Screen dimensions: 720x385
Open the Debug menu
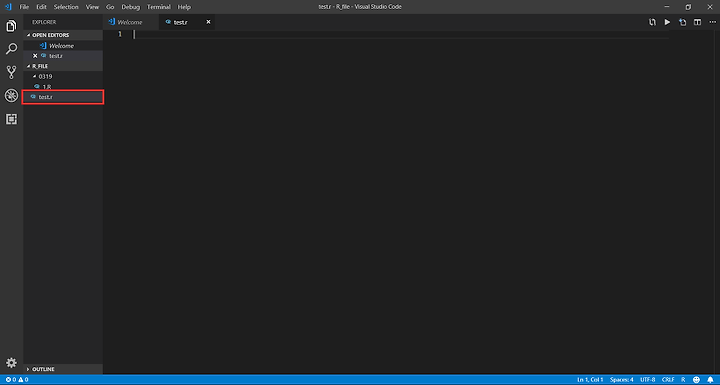(x=130, y=7)
